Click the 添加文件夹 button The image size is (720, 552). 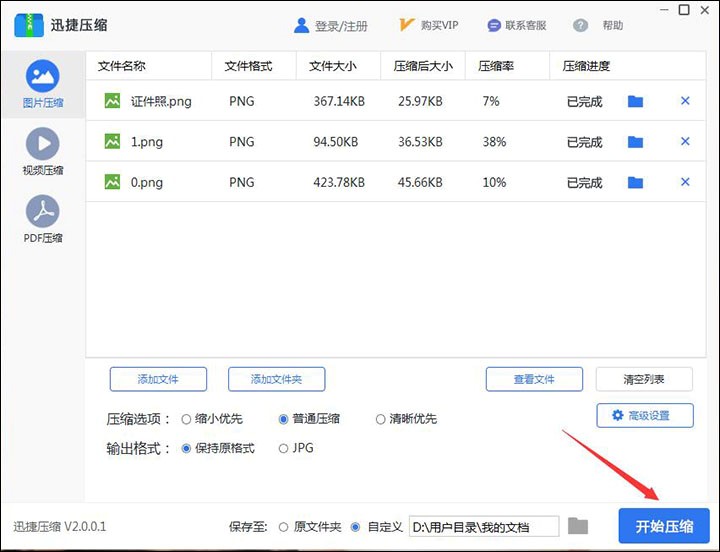click(276, 379)
